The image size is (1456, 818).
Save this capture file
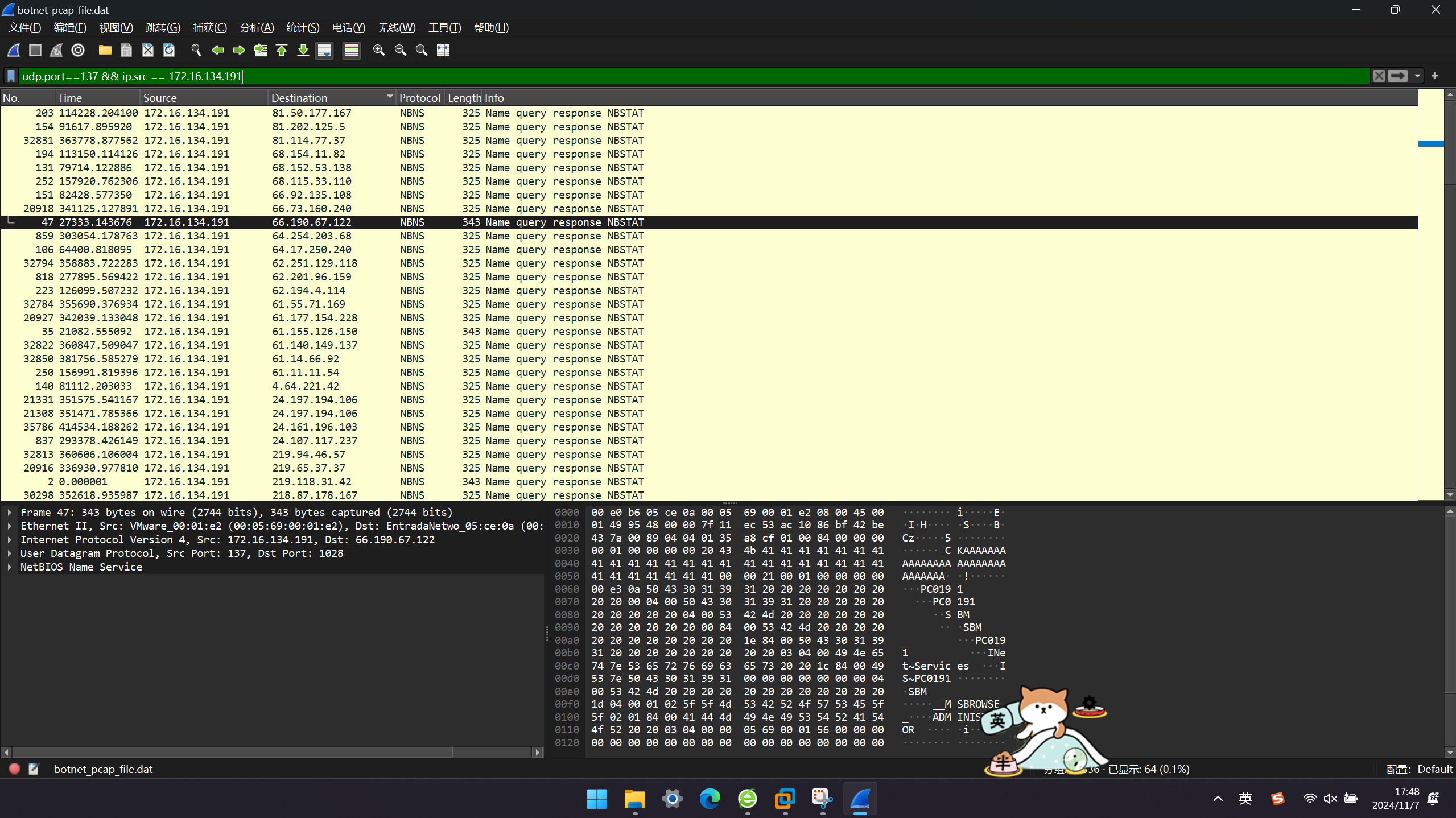click(x=126, y=50)
